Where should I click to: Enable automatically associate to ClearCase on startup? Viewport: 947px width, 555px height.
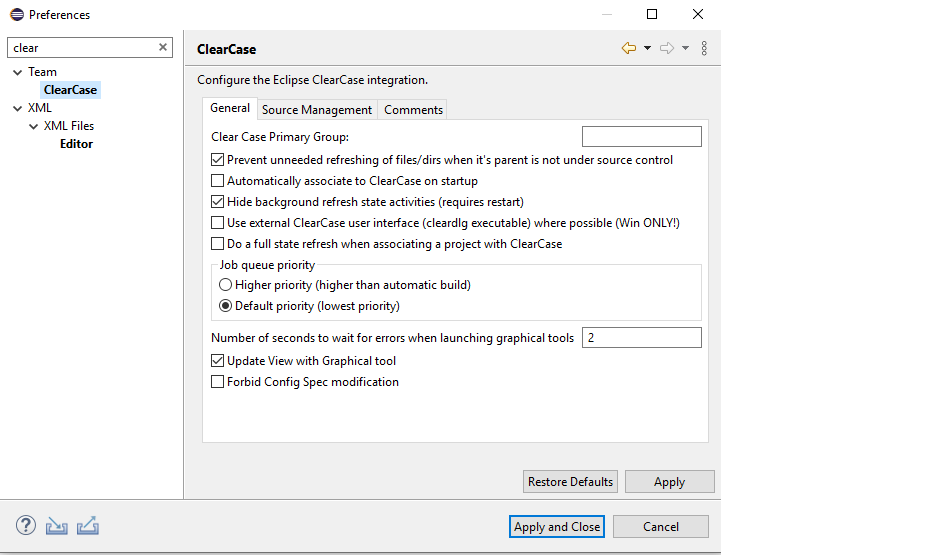click(x=218, y=181)
